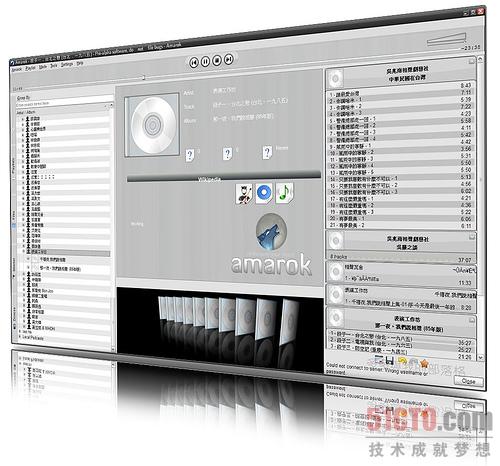Click the '8 tracks' summary text
The height and width of the screenshot is (466, 500).
(338, 256)
